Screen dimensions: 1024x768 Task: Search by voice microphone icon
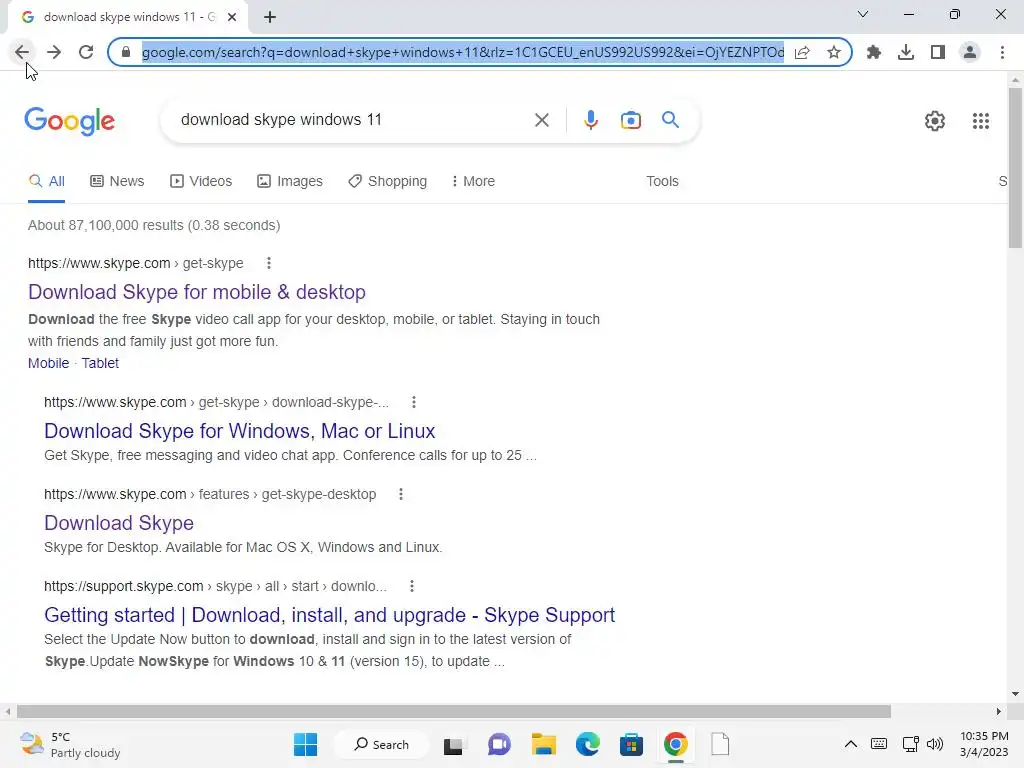coord(590,120)
